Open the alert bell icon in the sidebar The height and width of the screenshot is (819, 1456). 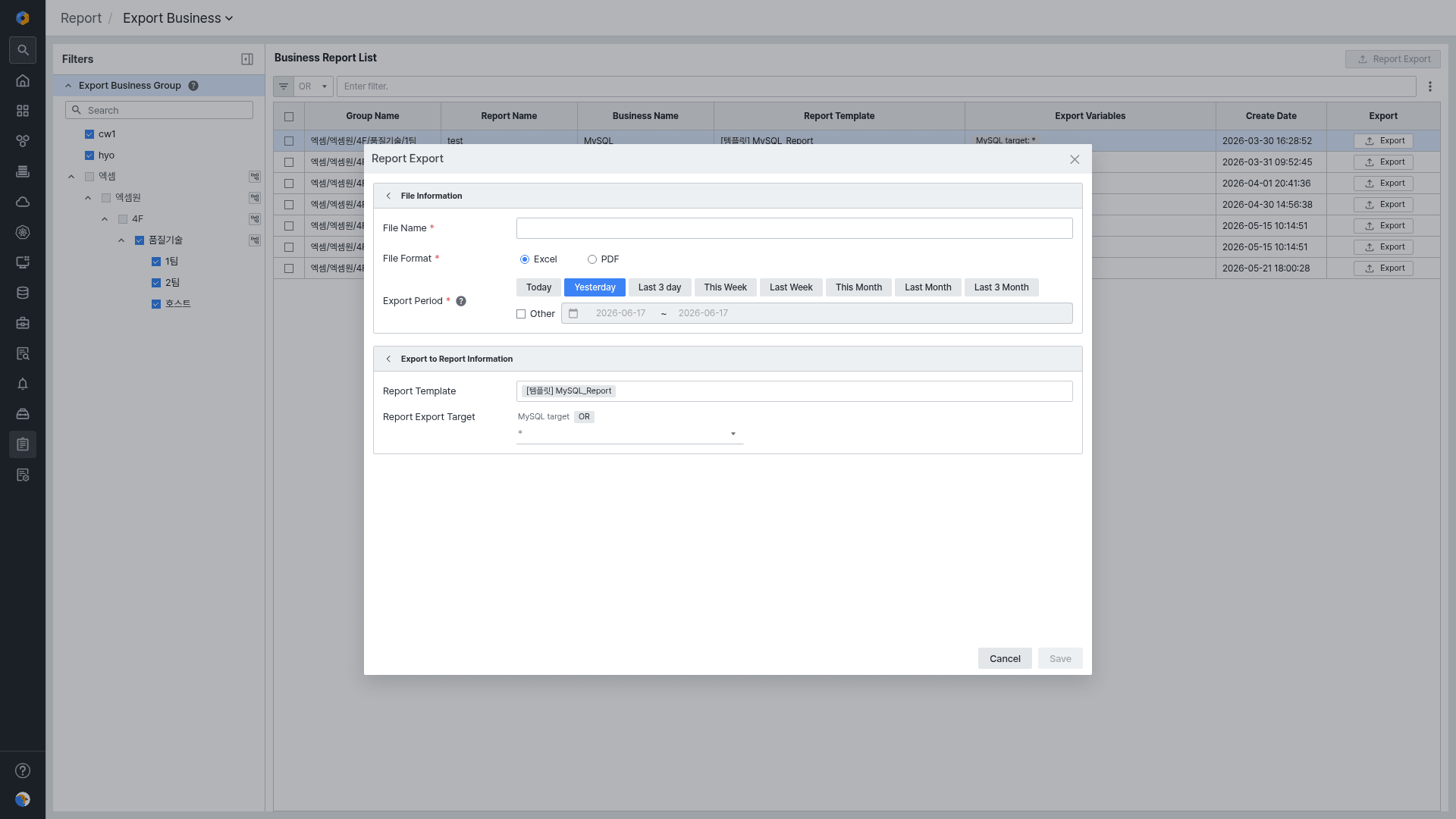pos(23,384)
